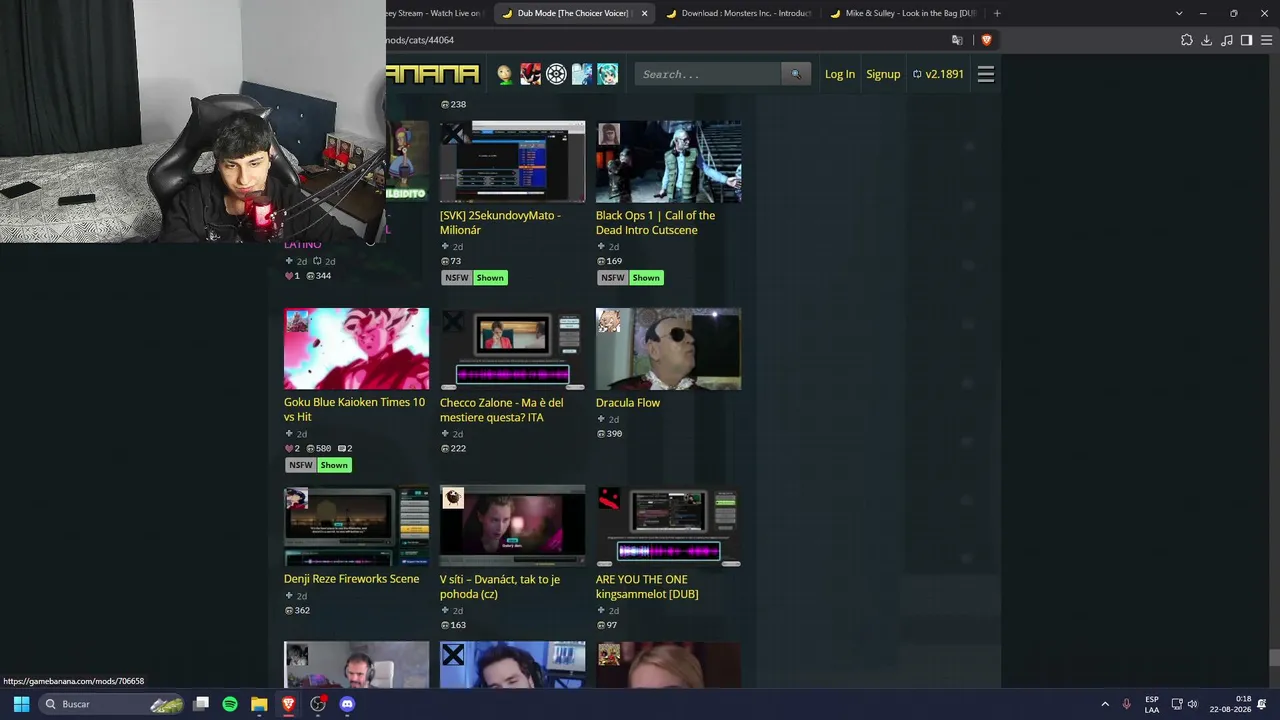Open the Denji Reze Fireworks thumbnail
Viewport: 1280px width, 720px height.
(357, 526)
